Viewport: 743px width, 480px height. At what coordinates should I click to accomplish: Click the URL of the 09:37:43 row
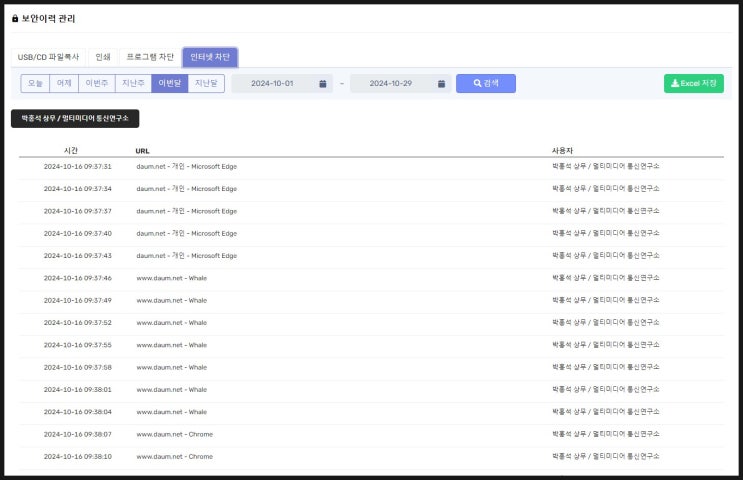pyautogui.click(x=187, y=255)
